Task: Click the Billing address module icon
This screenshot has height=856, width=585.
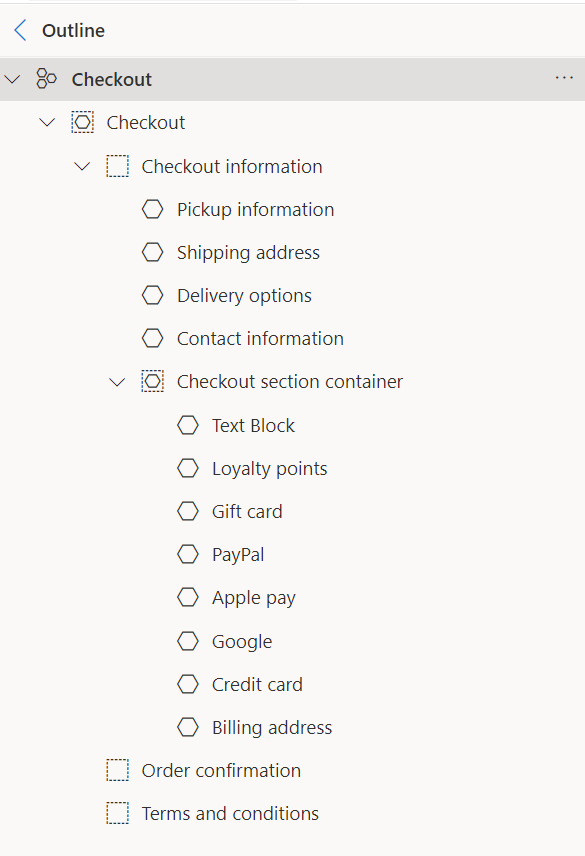Action: (x=188, y=727)
